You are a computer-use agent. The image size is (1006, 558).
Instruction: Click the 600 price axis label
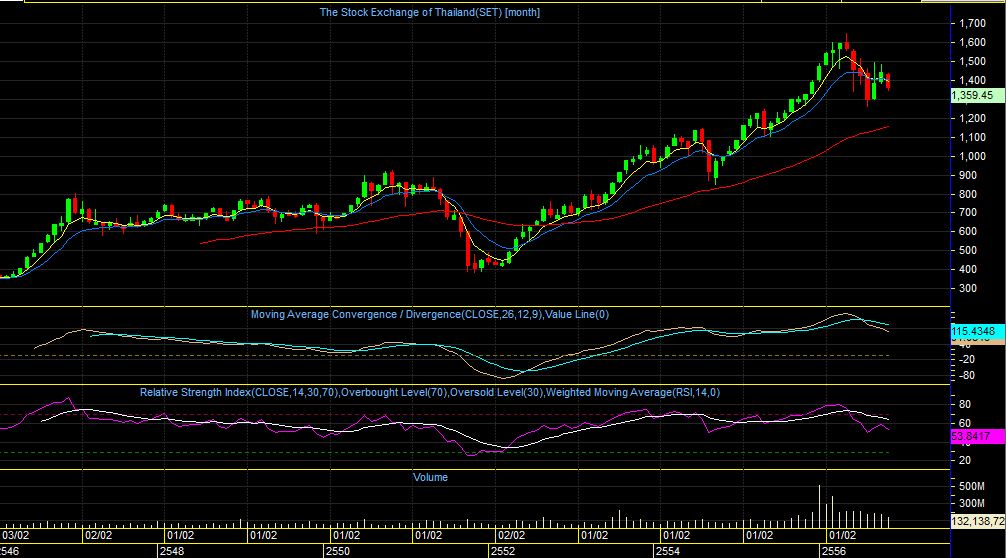pos(968,232)
